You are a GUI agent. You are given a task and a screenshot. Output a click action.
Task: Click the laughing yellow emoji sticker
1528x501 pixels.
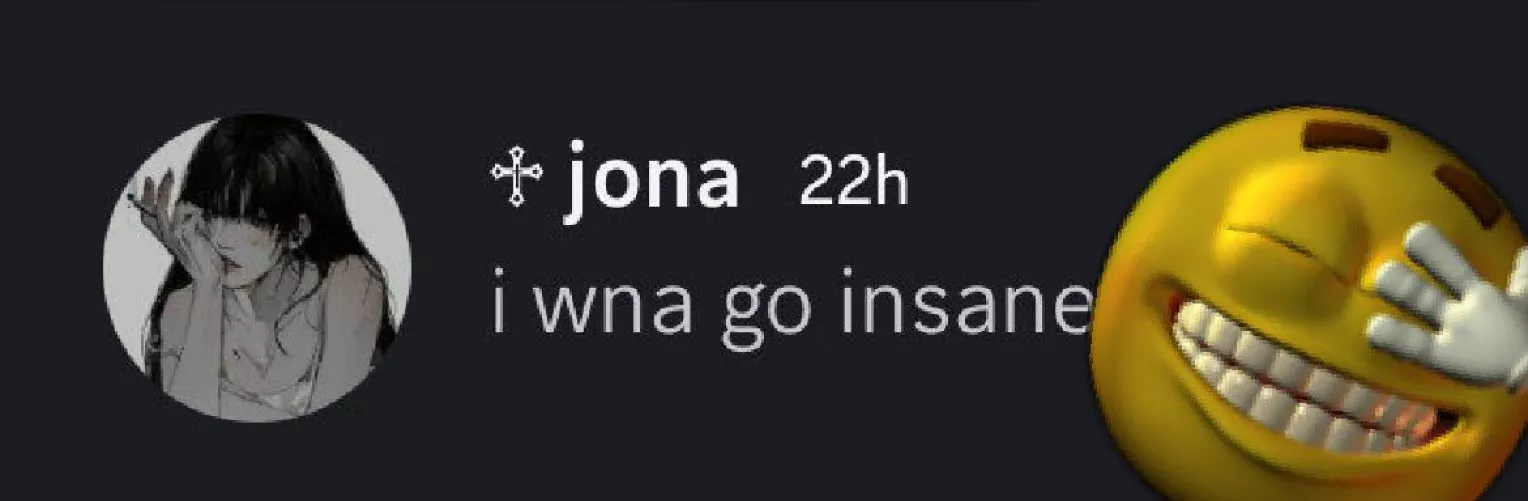(x=1308, y=302)
